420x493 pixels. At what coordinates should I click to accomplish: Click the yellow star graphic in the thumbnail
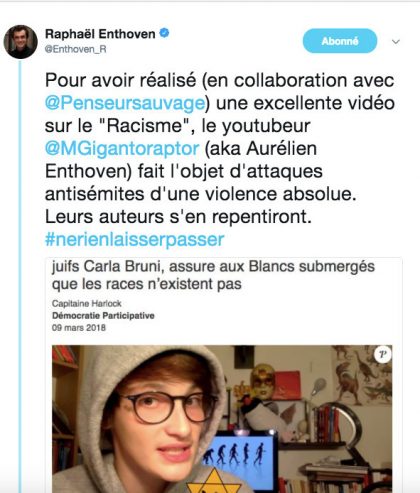(213, 481)
